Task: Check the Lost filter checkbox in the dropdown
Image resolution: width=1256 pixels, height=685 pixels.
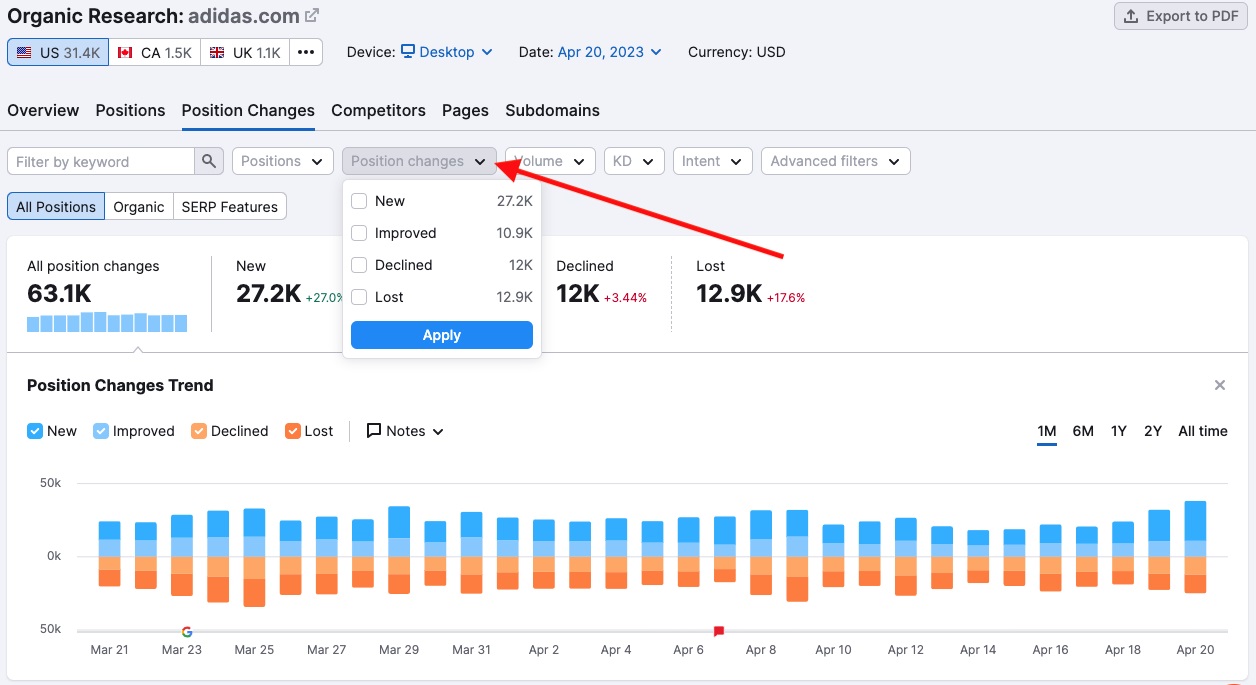Action: coord(359,297)
